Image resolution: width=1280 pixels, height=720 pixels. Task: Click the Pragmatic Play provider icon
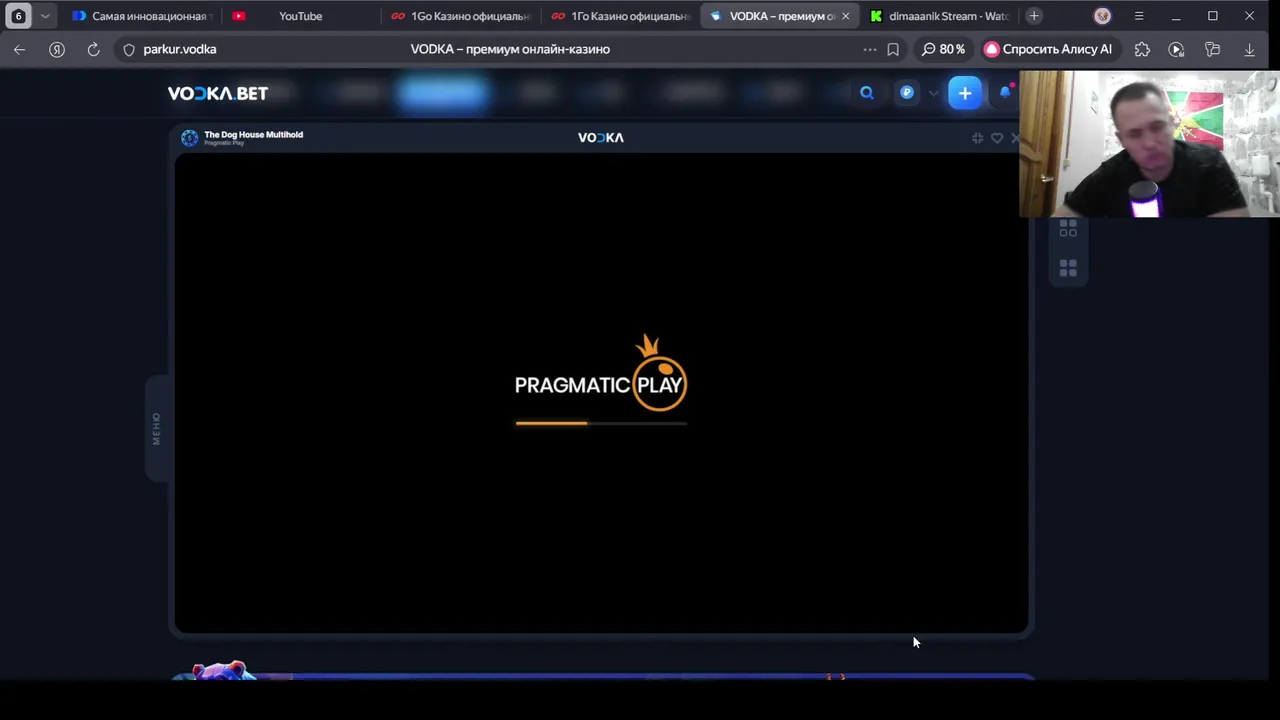point(190,138)
